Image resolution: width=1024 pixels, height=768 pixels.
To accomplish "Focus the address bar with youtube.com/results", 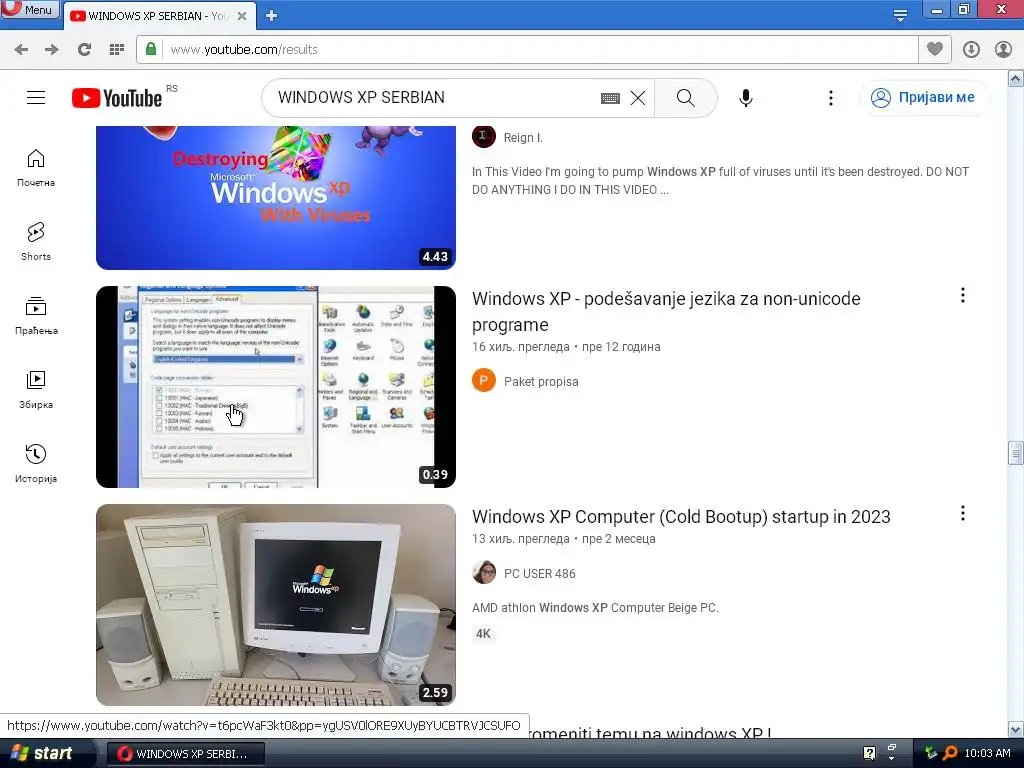I will tap(528, 50).
